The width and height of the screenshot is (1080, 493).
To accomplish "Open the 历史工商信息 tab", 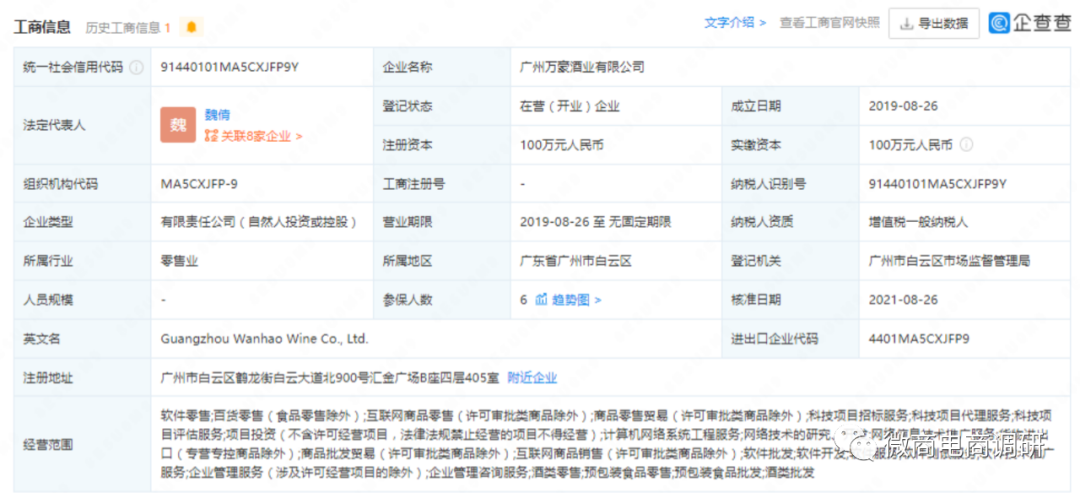I will coord(127,28).
